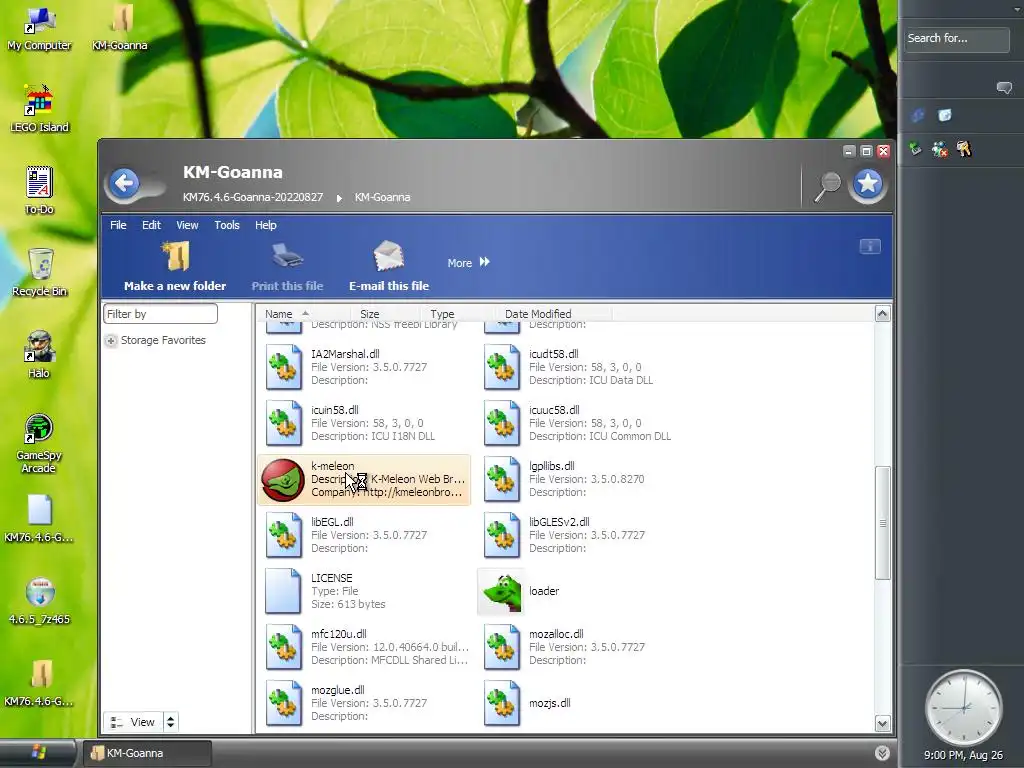1024x768 pixels.
Task: Click the file list scrollbar thumb
Action: pyautogui.click(x=882, y=522)
